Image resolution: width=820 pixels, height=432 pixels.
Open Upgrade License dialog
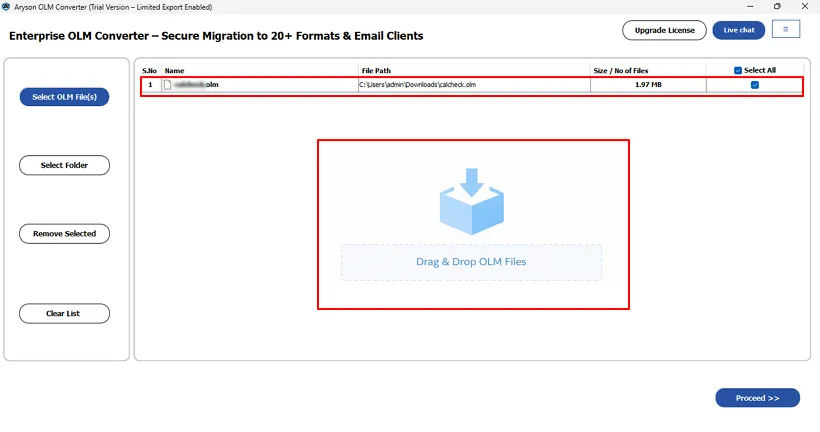pyautogui.click(x=664, y=30)
